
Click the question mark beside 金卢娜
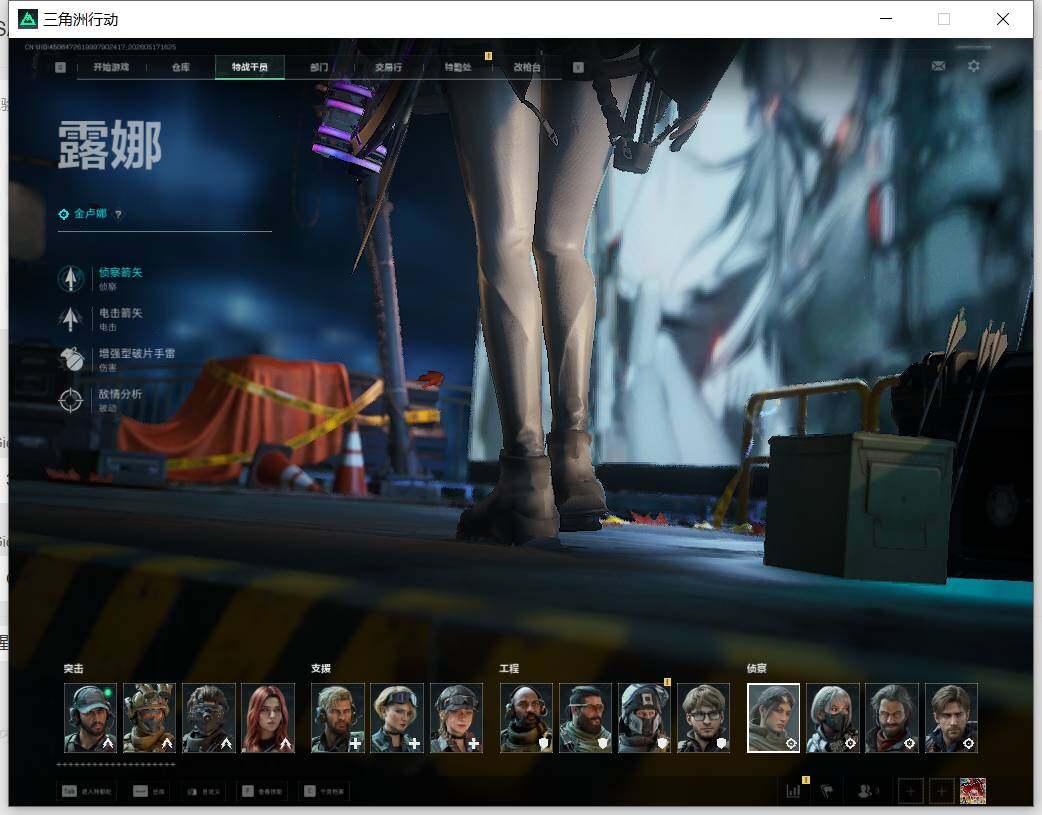[118, 214]
